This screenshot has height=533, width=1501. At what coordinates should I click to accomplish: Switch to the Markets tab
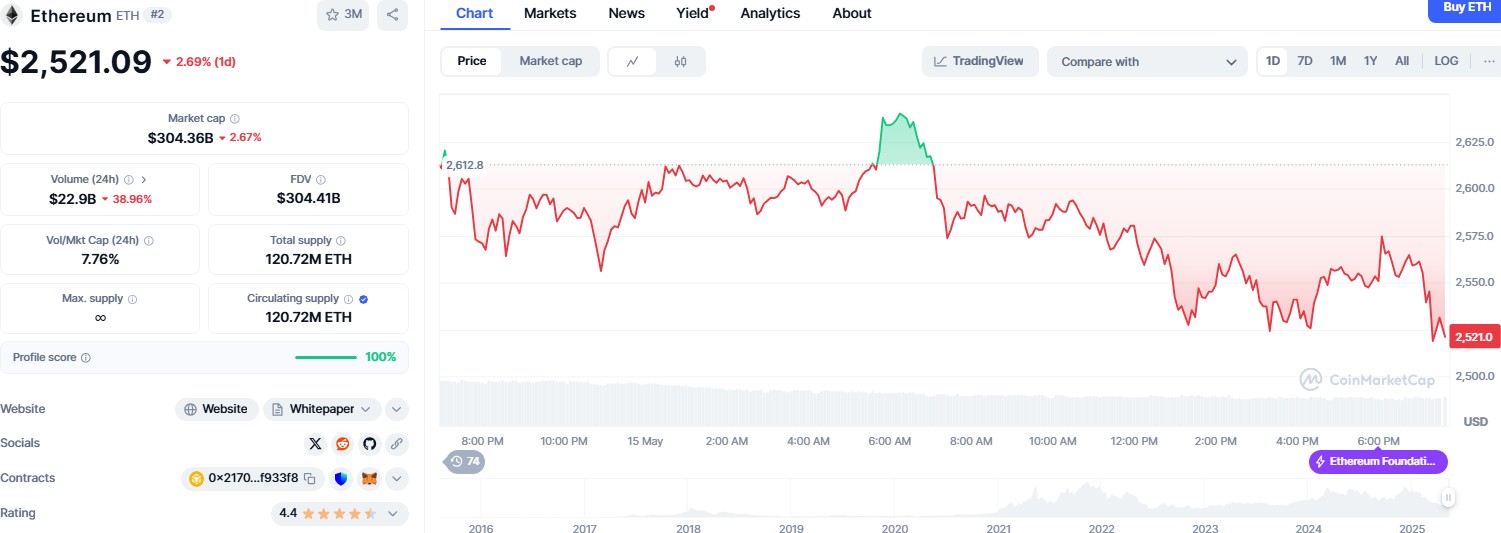(x=550, y=13)
